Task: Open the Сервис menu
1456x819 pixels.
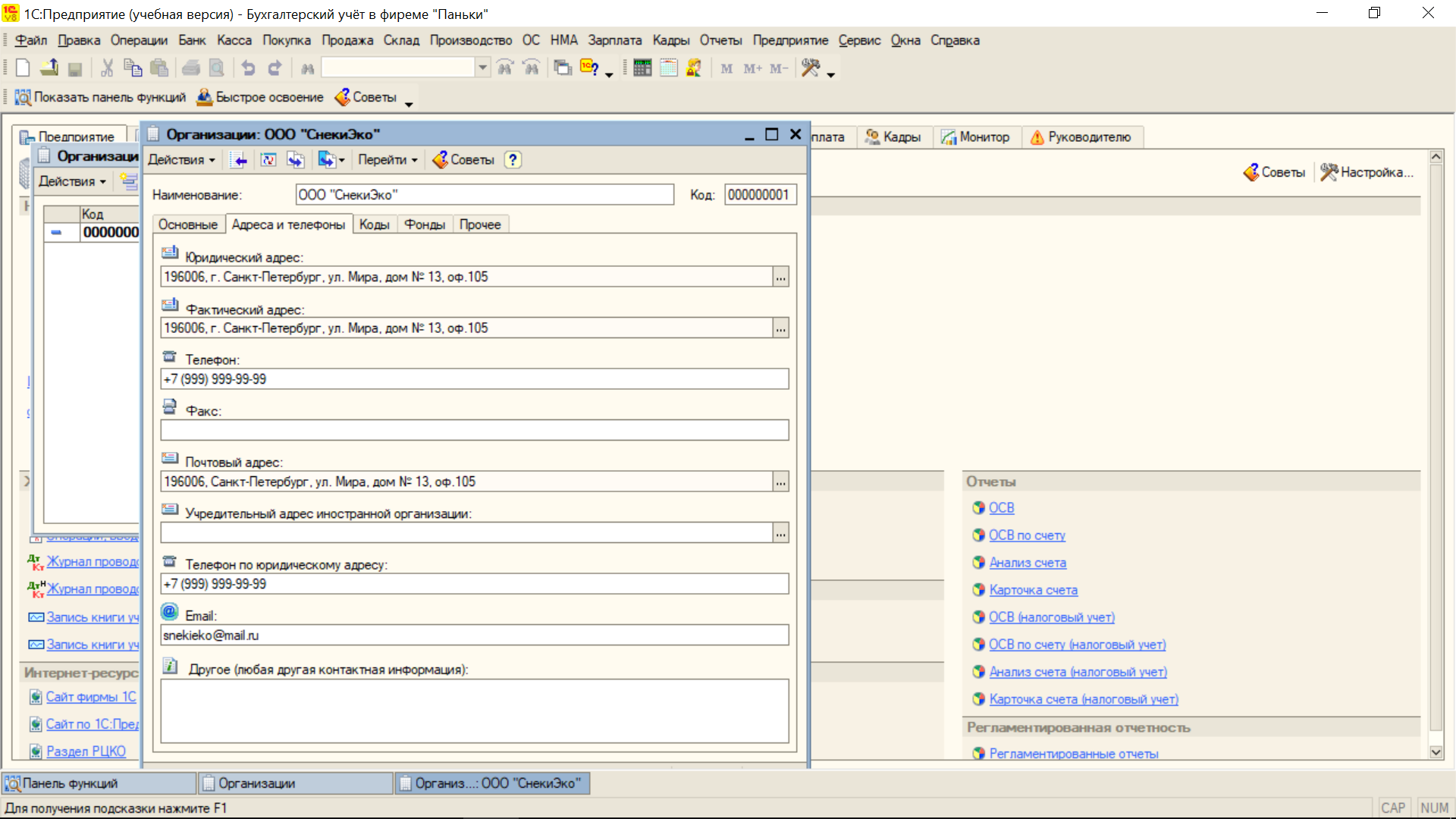Action: pos(859,40)
